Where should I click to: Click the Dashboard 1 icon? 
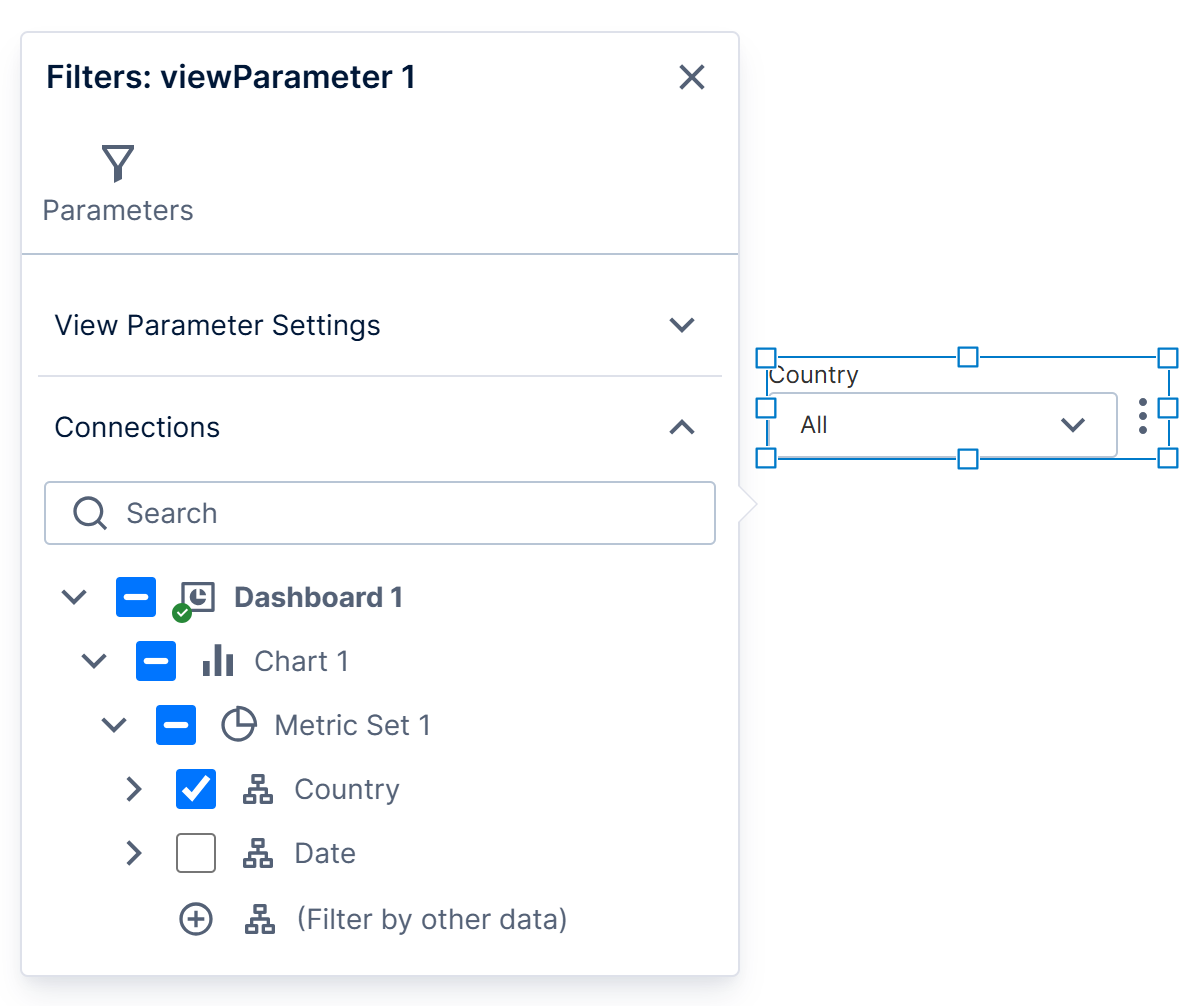point(195,600)
